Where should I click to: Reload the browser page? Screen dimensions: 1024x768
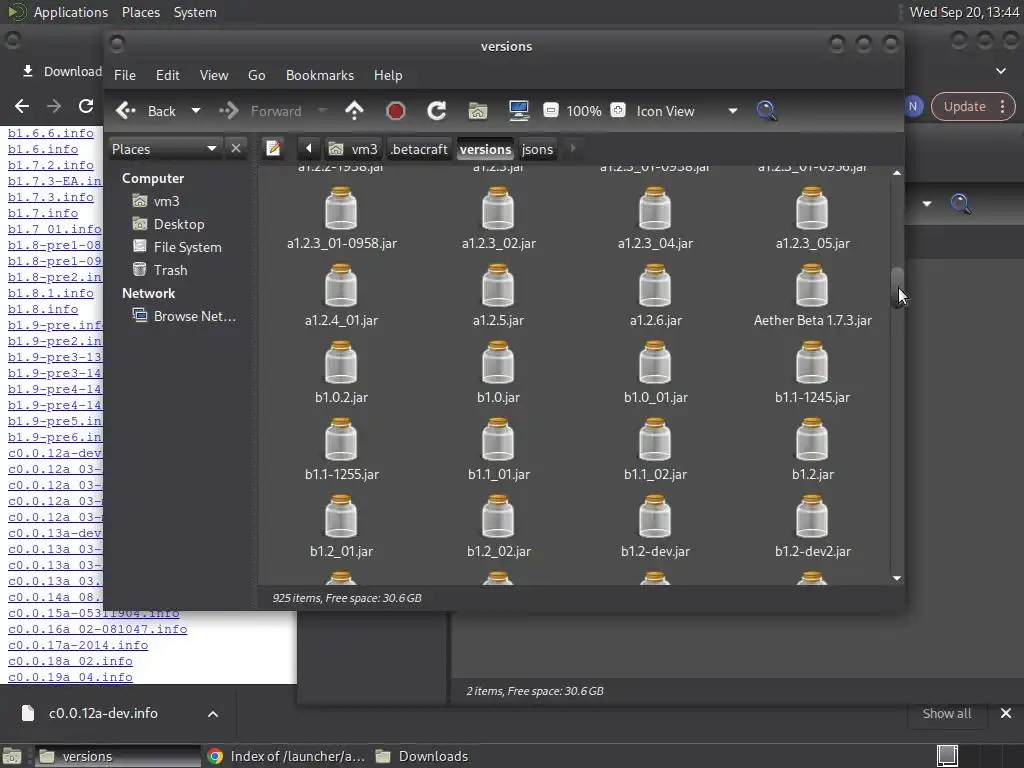point(86,106)
